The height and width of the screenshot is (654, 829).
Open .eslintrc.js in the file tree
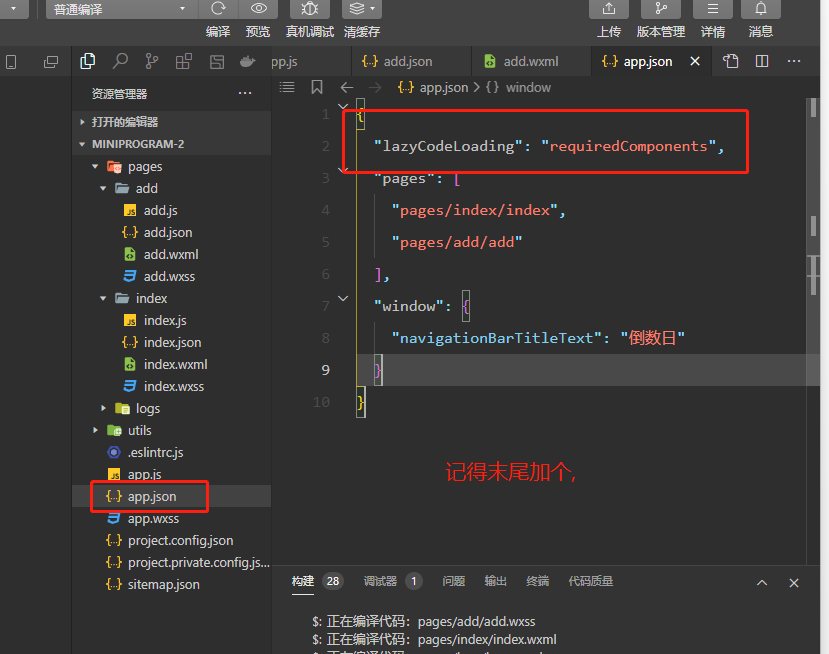tap(155, 453)
